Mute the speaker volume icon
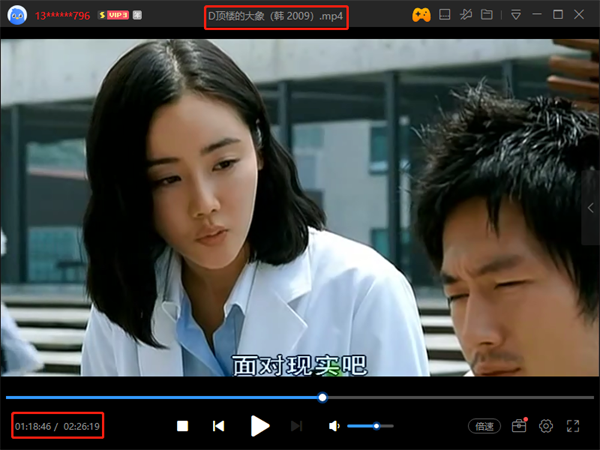600x450 pixels. (334, 426)
